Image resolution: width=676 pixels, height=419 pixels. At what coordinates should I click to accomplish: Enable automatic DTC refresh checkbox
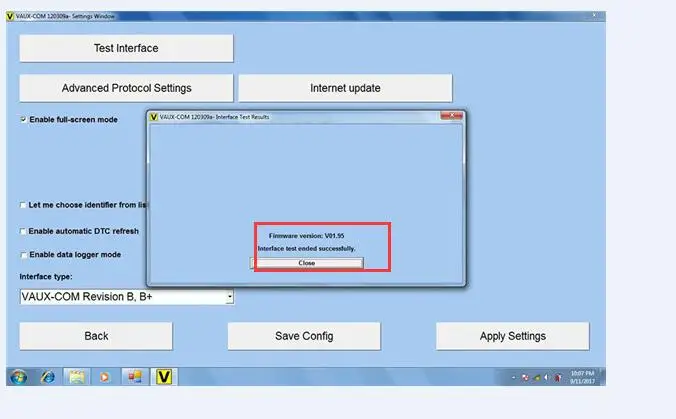(23, 231)
